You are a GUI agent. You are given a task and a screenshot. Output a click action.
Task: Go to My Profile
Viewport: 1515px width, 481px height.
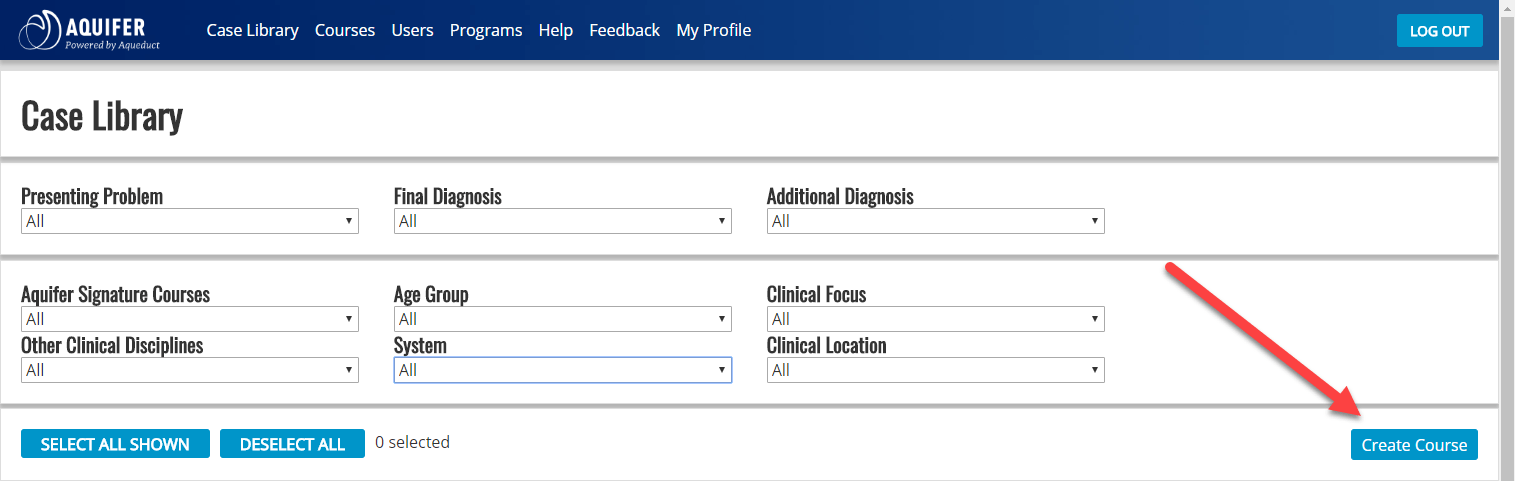point(713,30)
